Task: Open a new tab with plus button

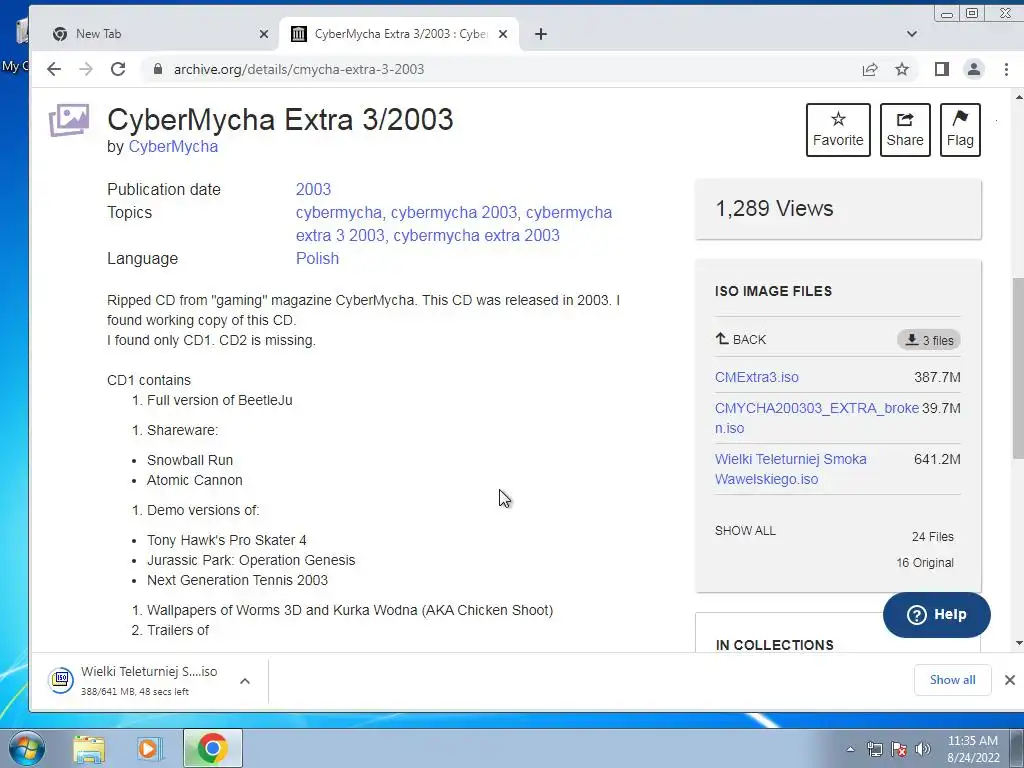Action: pyautogui.click(x=541, y=34)
